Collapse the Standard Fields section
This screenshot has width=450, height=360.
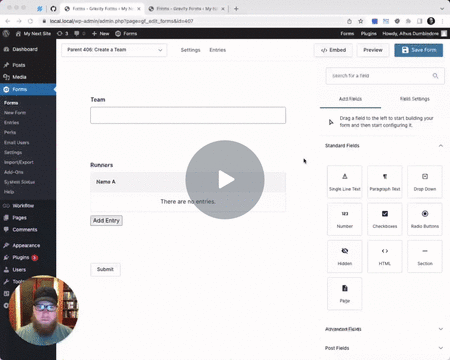coord(441,146)
